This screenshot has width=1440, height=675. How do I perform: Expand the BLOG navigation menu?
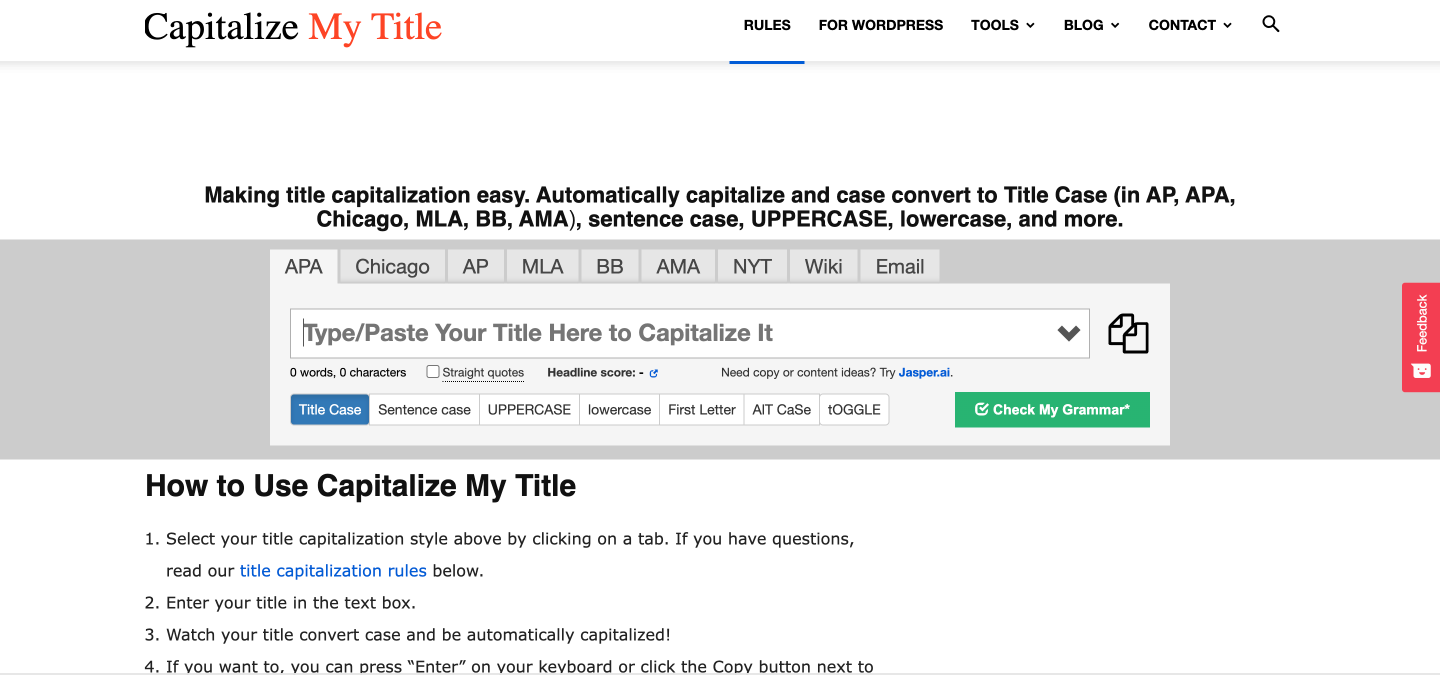coord(1092,25)
